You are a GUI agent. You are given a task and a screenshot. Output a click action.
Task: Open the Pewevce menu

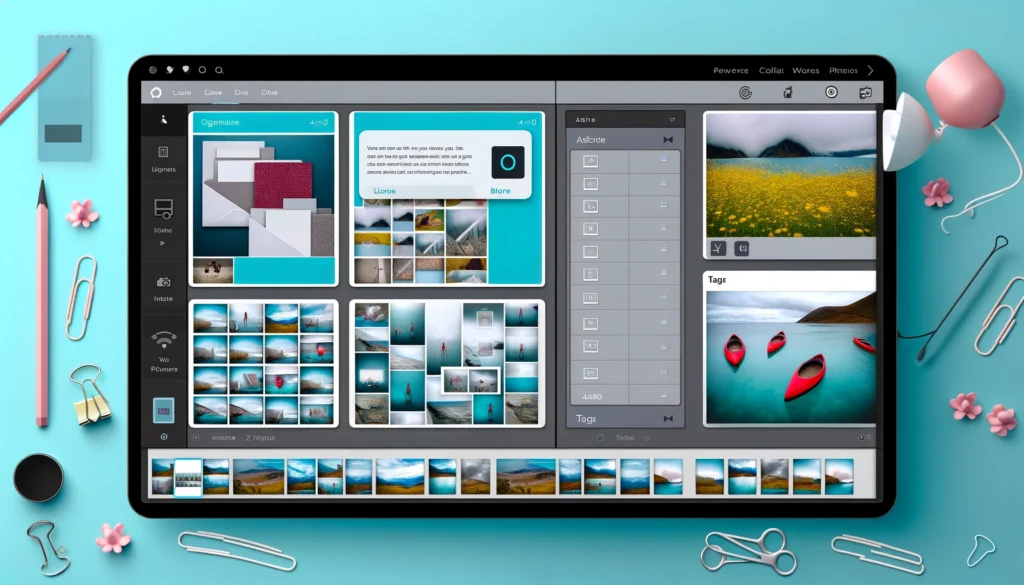[x=731, y=71]
